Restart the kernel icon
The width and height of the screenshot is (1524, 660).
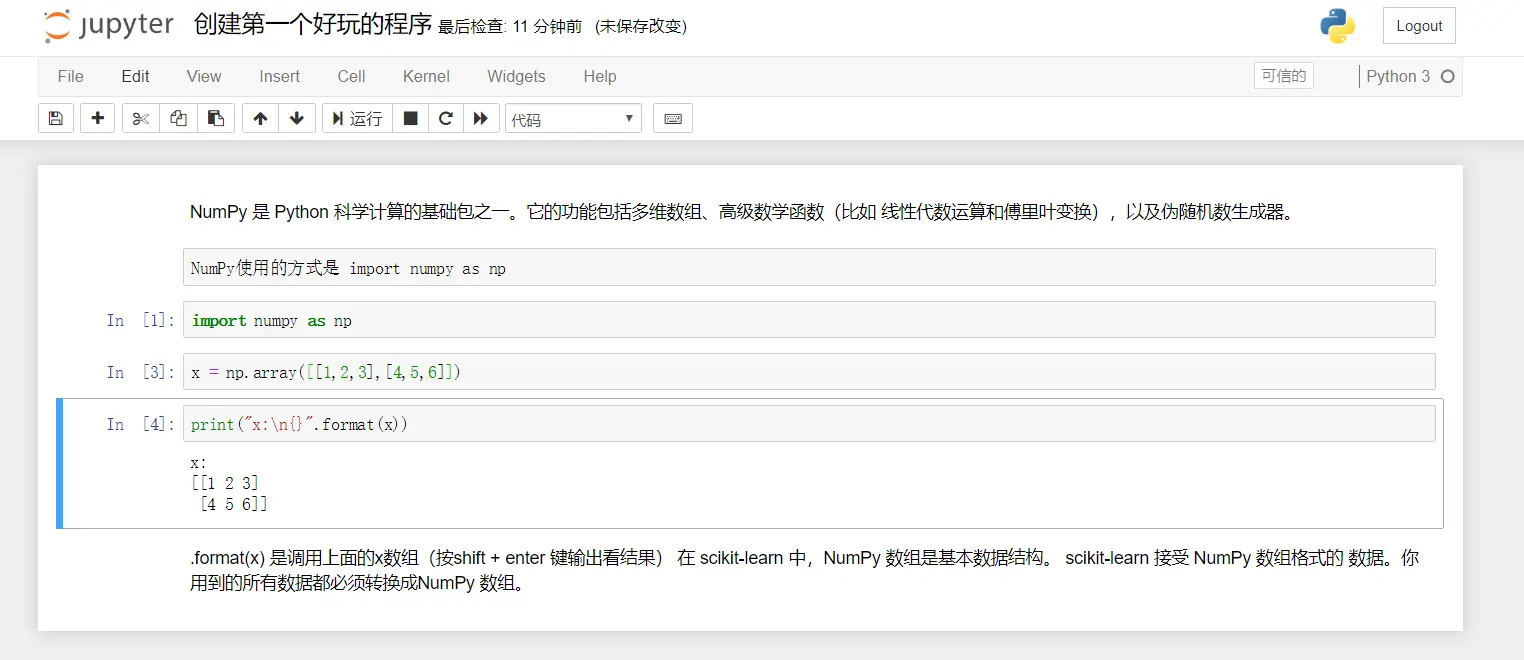446,118
